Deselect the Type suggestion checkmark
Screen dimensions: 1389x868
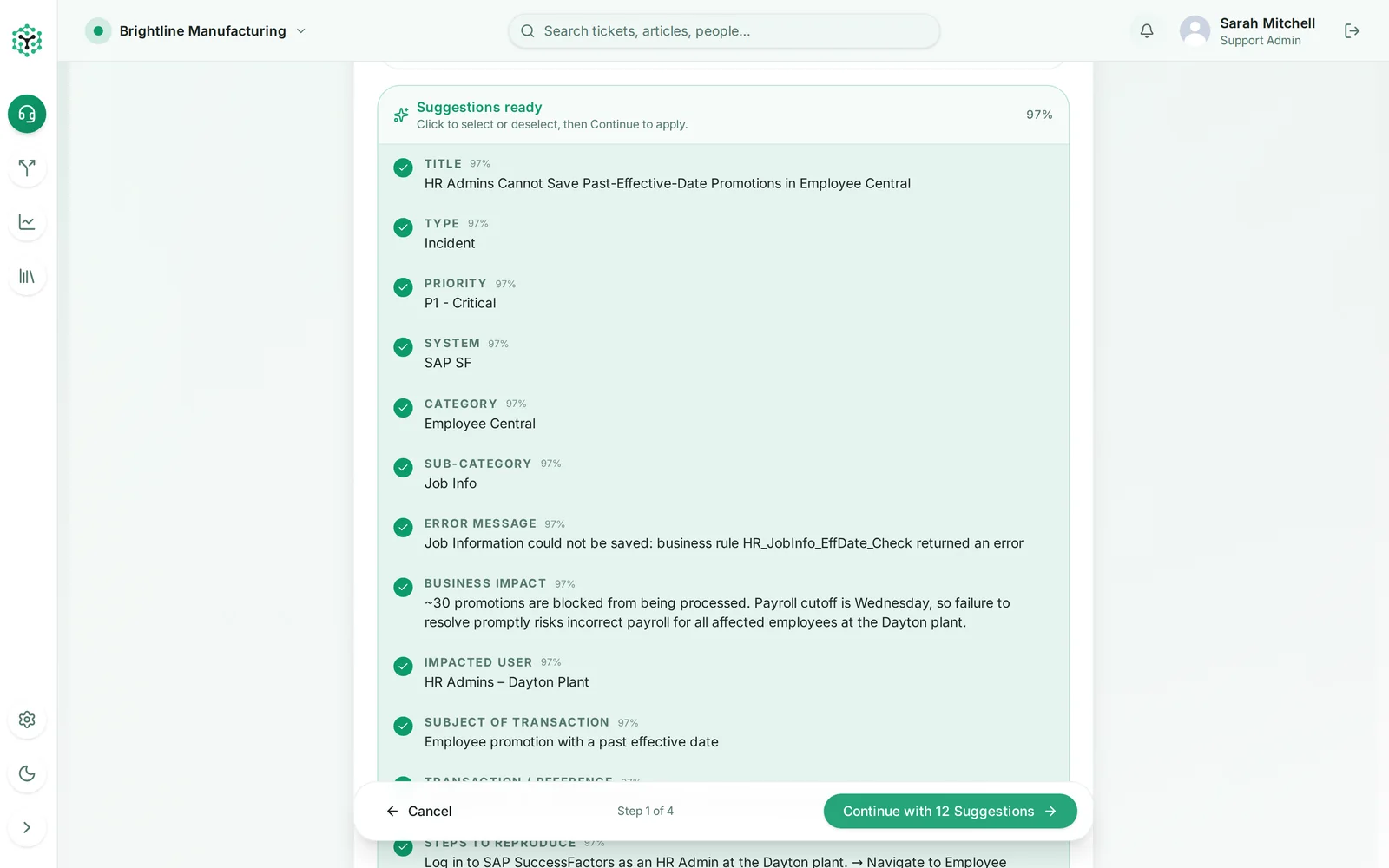click(403, 227)
